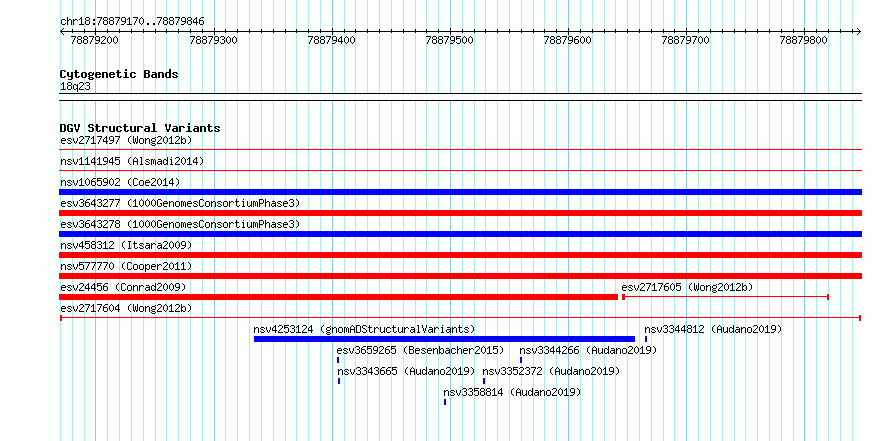Click small blue marker under esv3659265

tap(338, 360)
